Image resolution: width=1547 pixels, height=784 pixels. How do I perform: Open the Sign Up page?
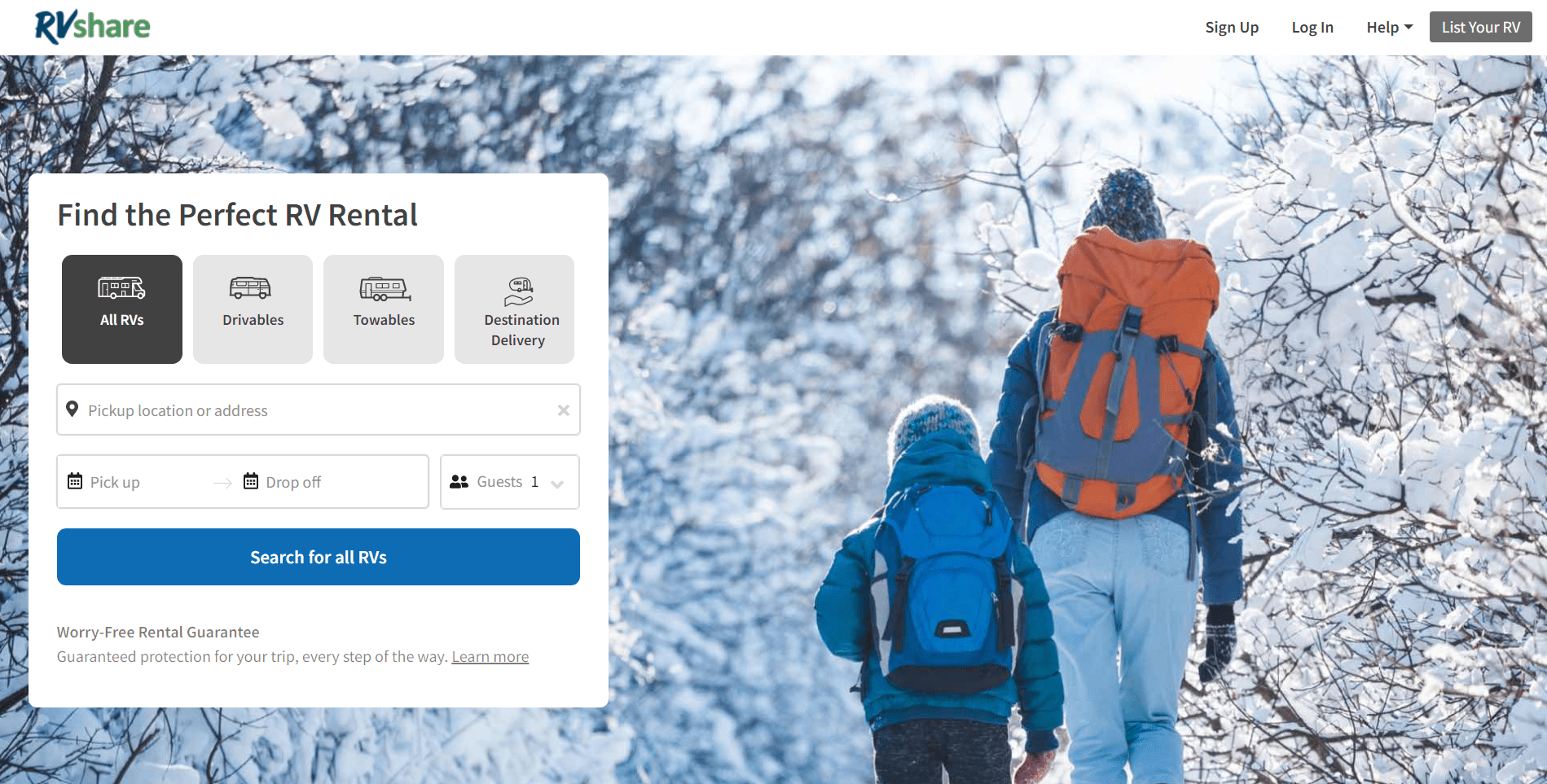(1232, 27)
